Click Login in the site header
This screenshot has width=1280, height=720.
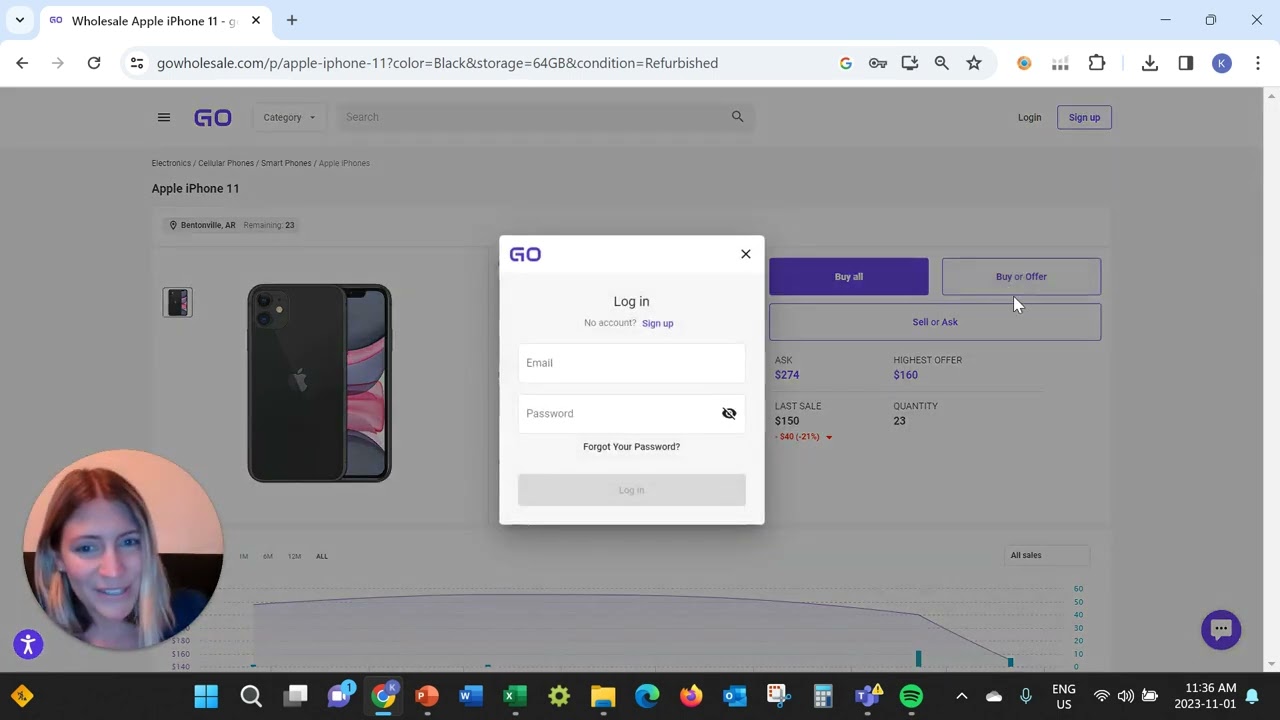(1029, 117)
